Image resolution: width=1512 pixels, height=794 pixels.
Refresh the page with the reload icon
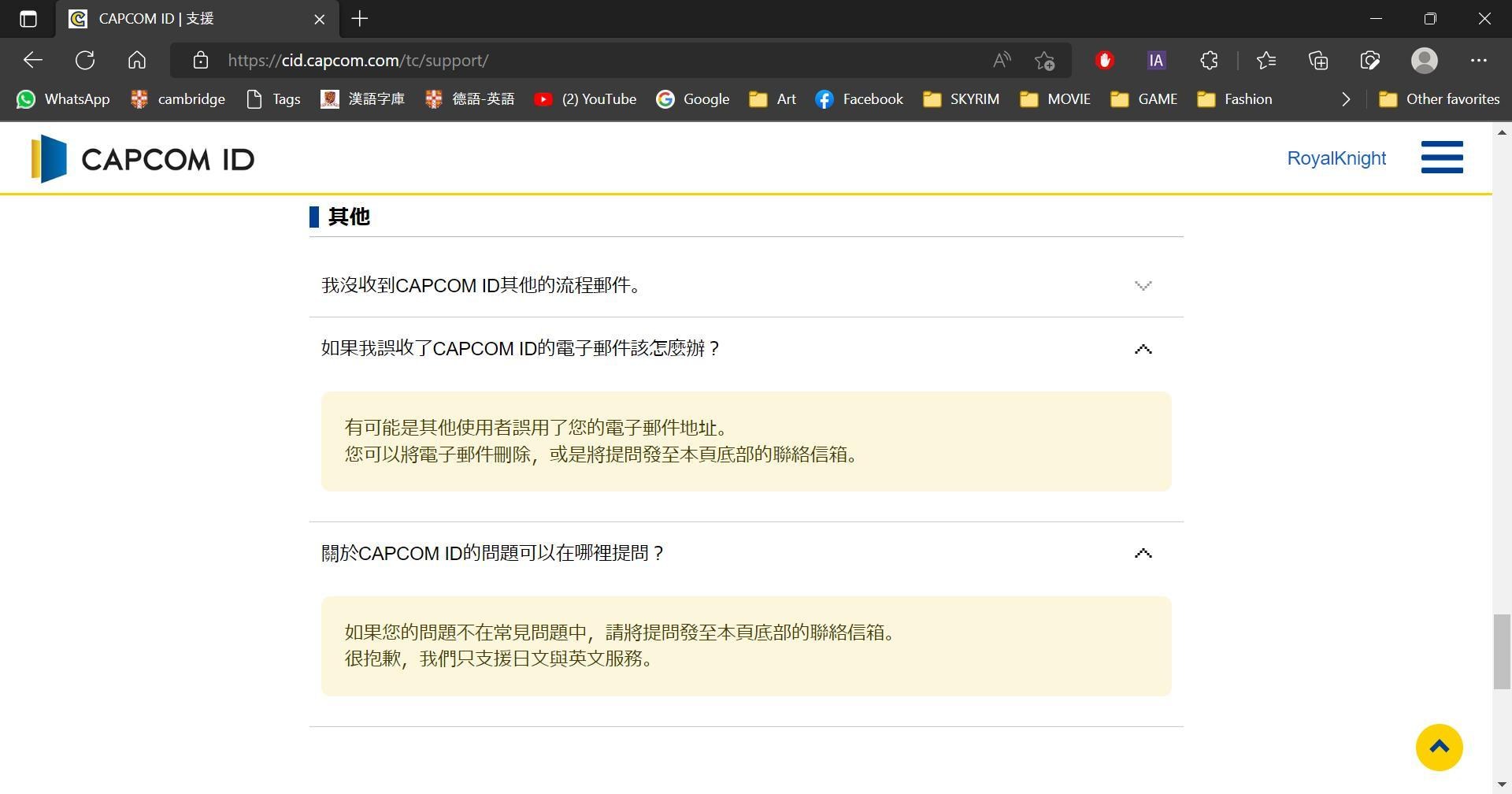pos(85,61)
